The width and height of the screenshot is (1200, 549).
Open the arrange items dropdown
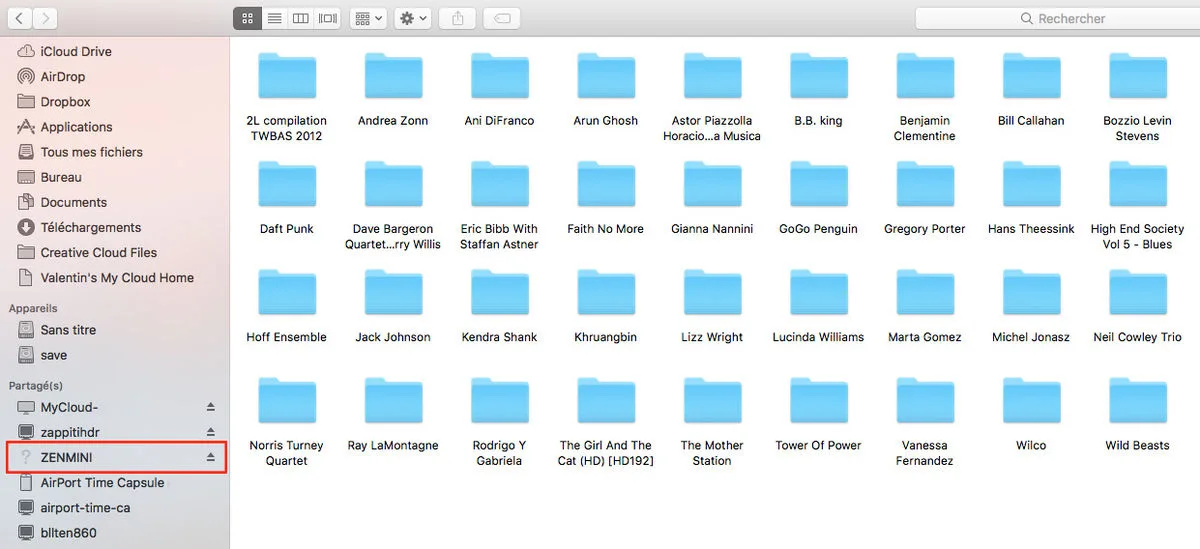[368, 18]
